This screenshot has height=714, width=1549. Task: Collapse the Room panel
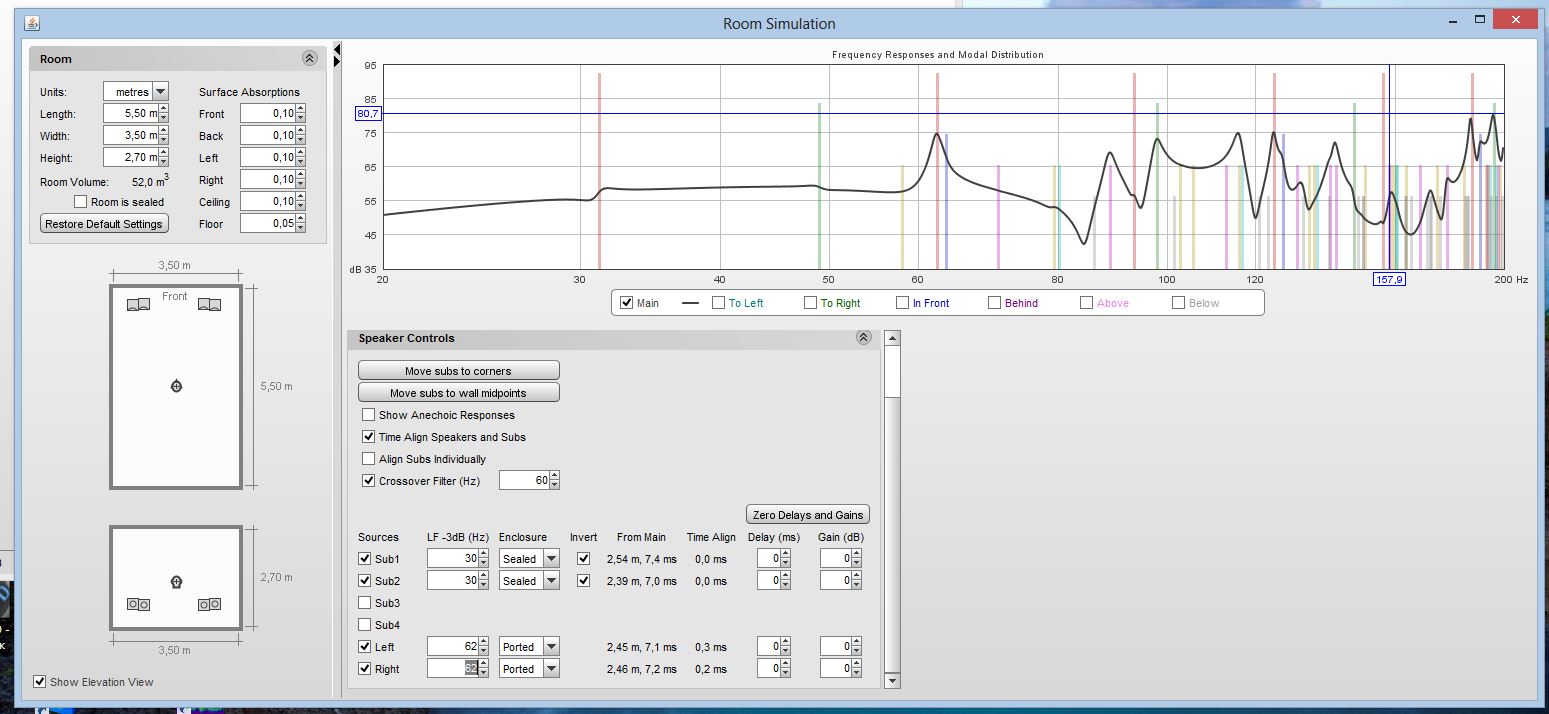coord(309,59)
